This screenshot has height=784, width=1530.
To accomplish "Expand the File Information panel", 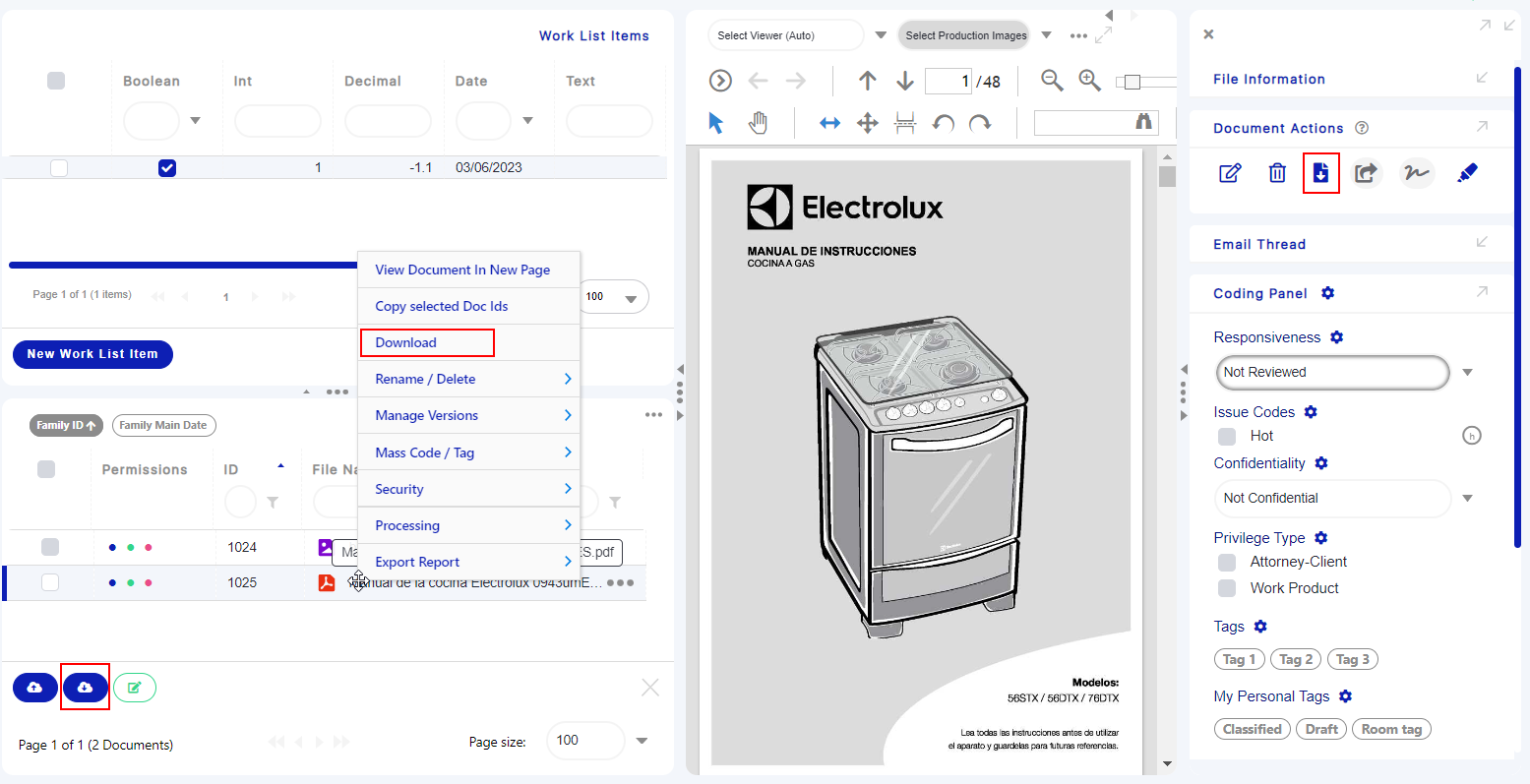I will (x=1482, y=78).
